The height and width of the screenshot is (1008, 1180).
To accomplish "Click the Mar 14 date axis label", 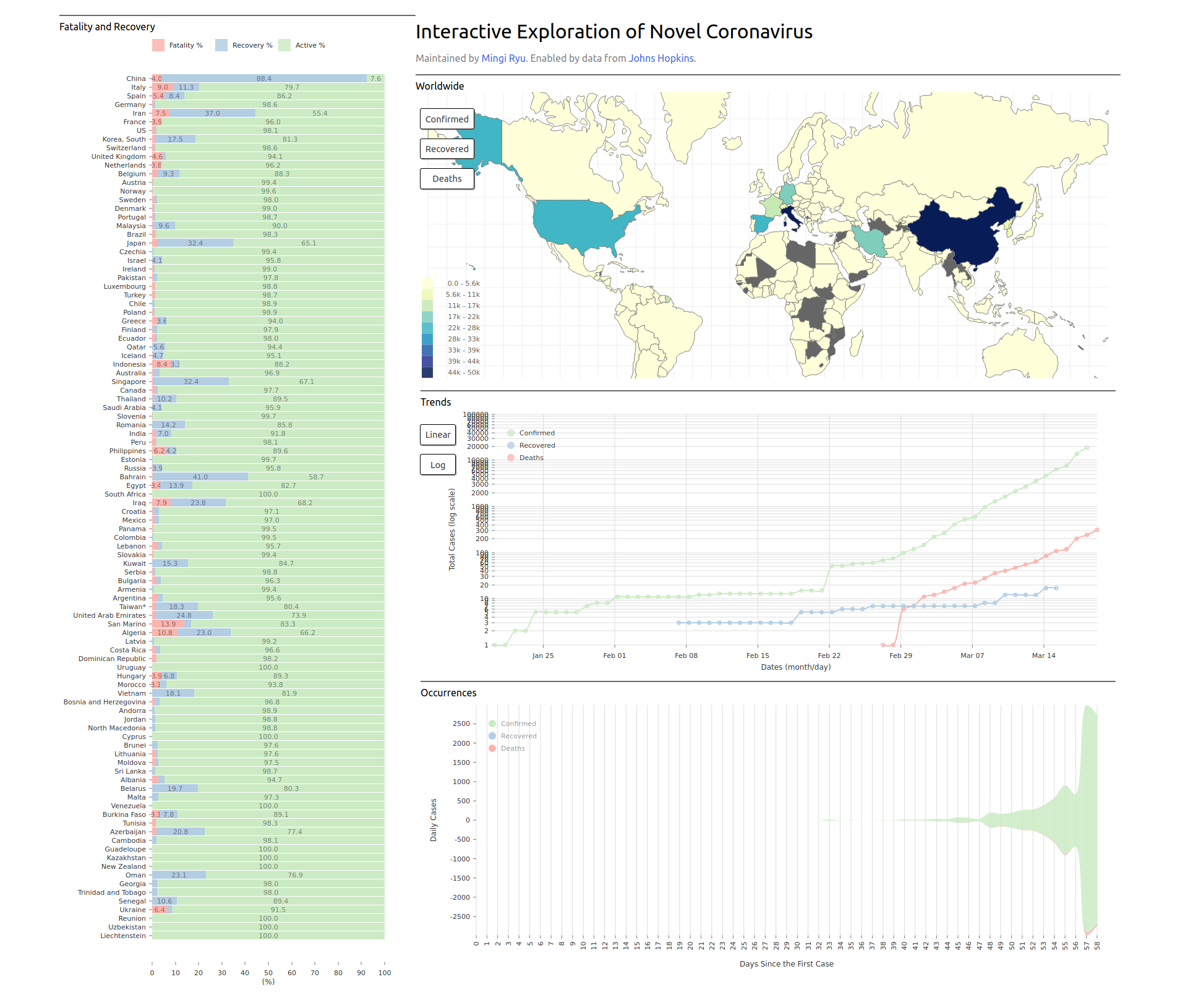I will 1043,656.
